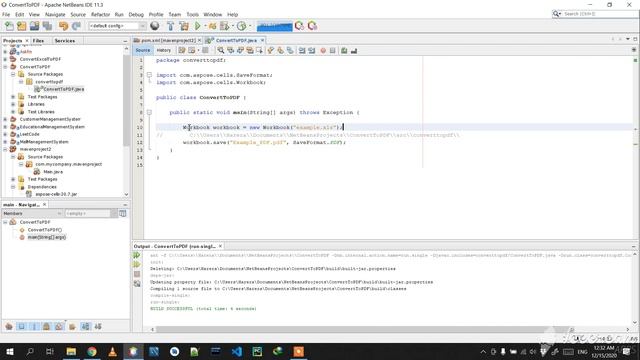Toggle Sort by Name in Navigator
This screenshot has width=640, height=360.
click(x=85, y=327)
